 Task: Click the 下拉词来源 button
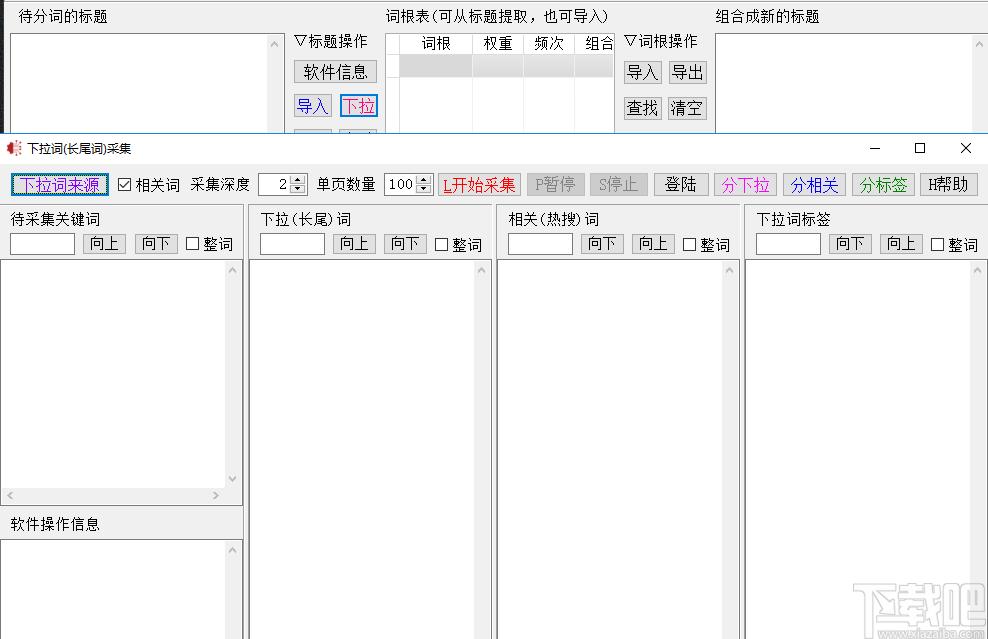click(60, 185)
